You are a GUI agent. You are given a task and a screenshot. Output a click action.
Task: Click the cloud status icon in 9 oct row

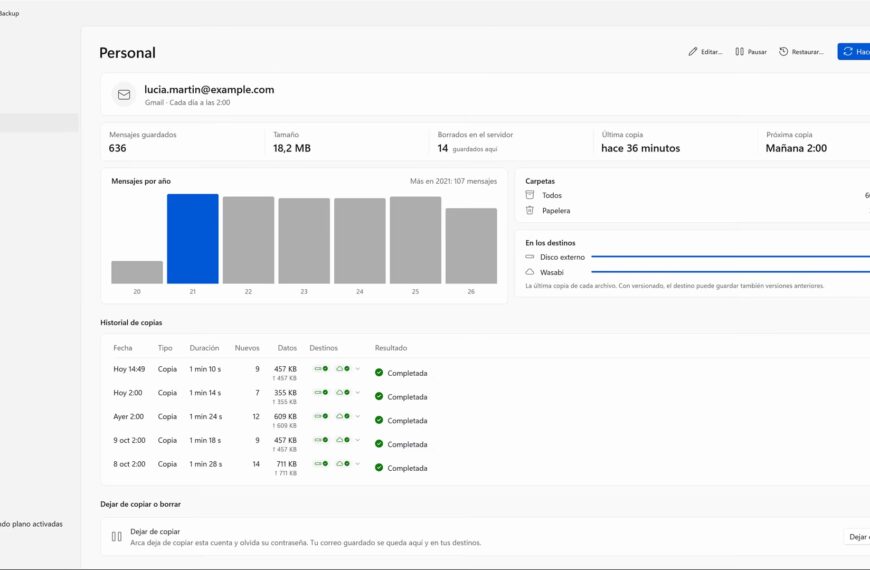tap(343, 440)
